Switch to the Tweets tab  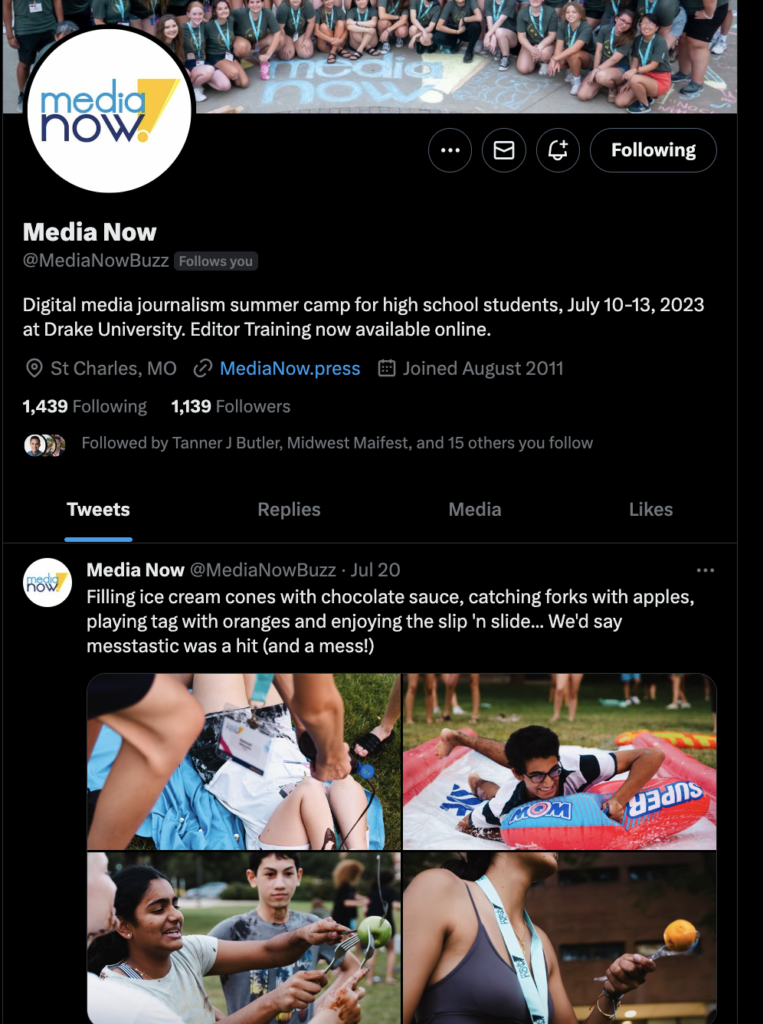[98, 509]
